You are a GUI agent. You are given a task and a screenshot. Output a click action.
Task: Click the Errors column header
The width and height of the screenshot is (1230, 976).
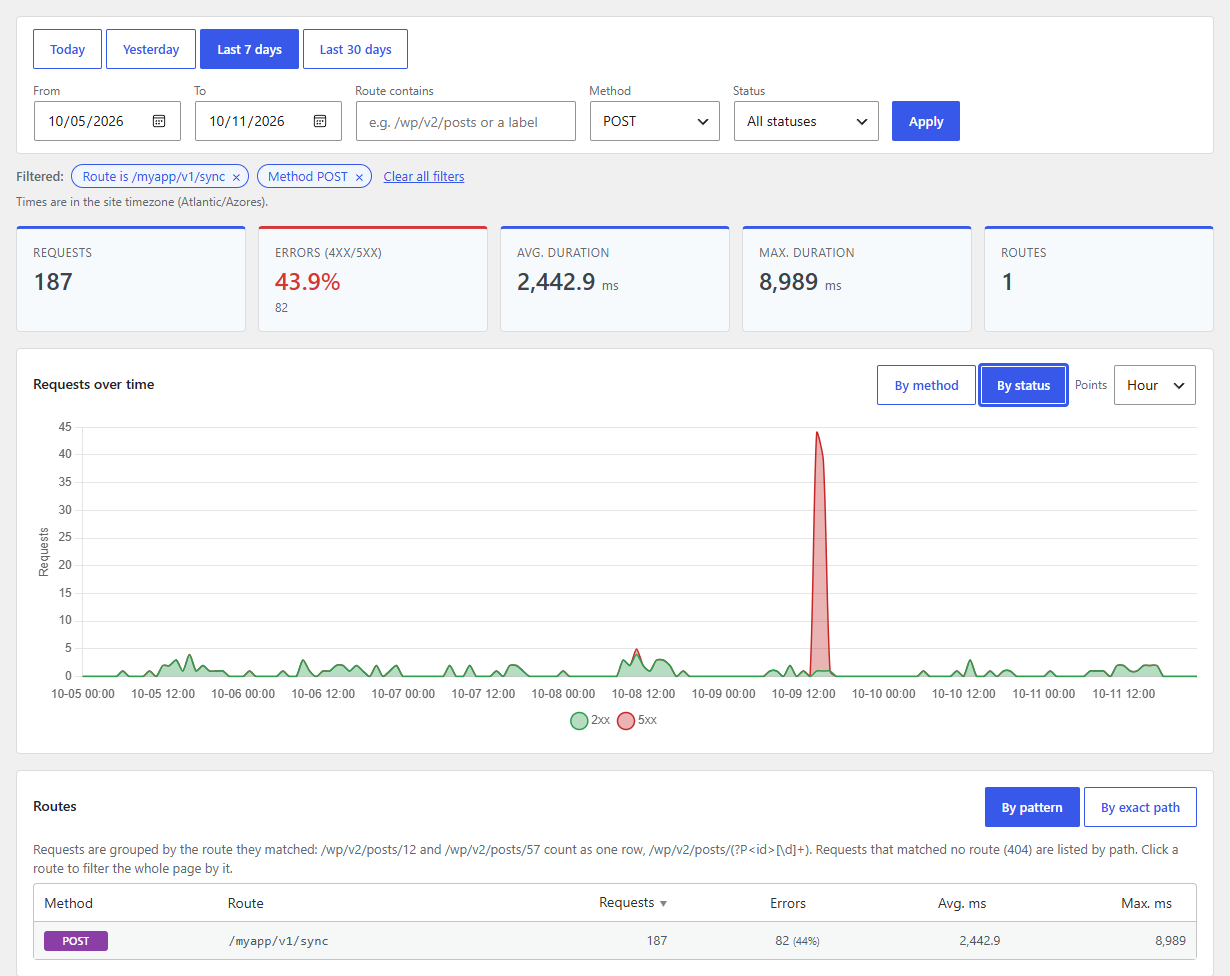pyautogui.click(x=787, y=903)
